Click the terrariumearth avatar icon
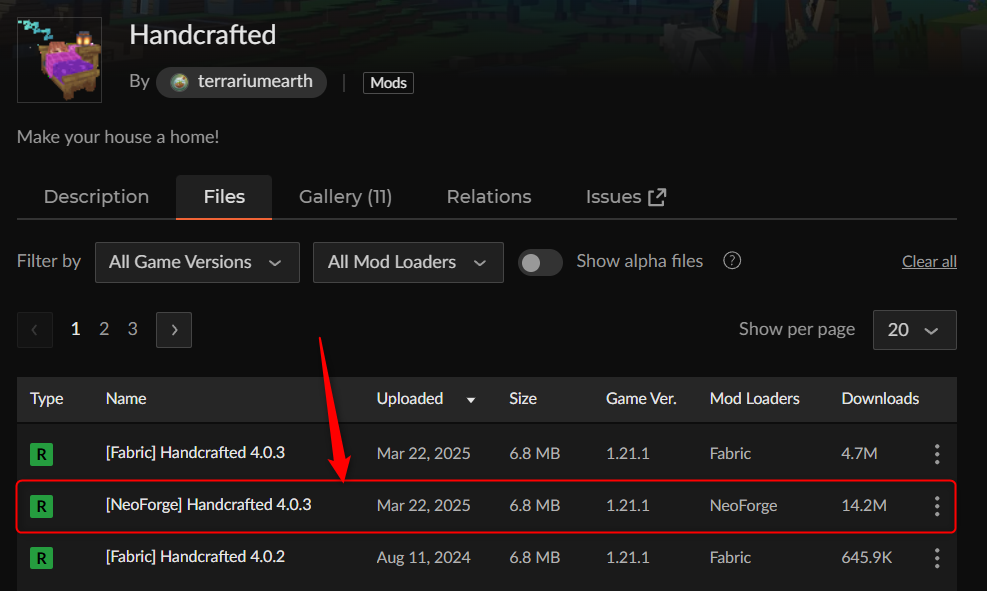 coord(179,82)
